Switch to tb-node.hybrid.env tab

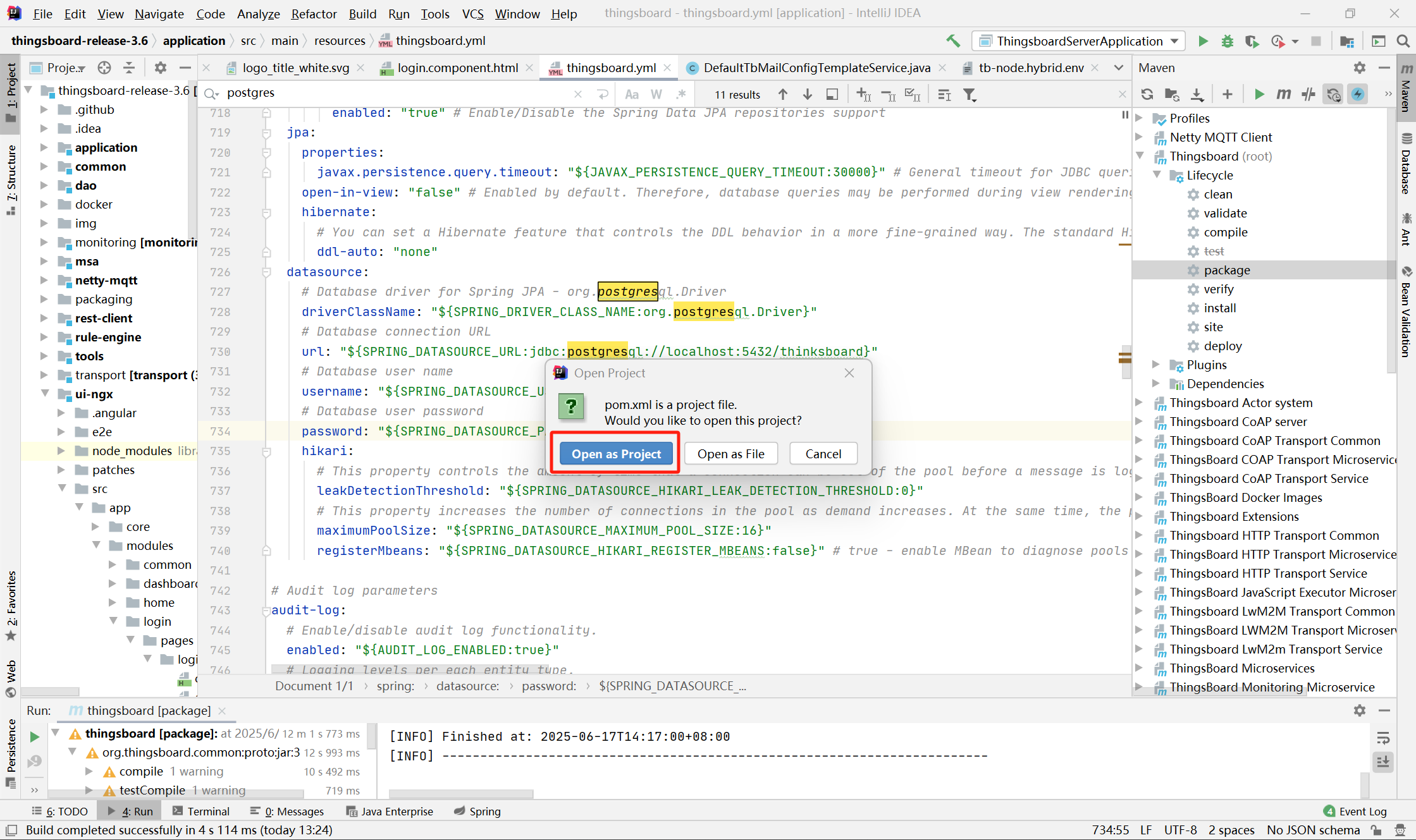tap(1031, 68)
